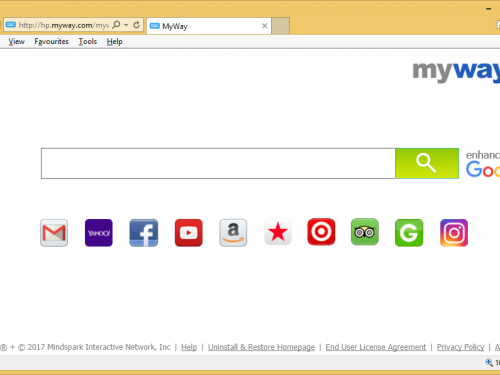
Task: Open the TripAdvisor owl icon
Action: [365, 232]
